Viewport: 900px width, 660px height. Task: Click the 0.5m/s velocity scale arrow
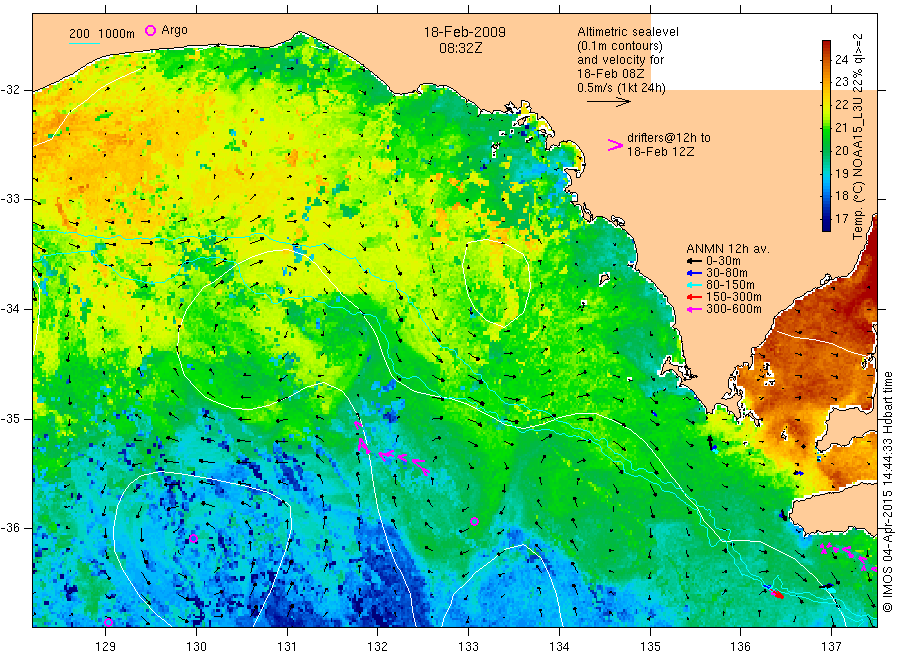click(608, 102)
